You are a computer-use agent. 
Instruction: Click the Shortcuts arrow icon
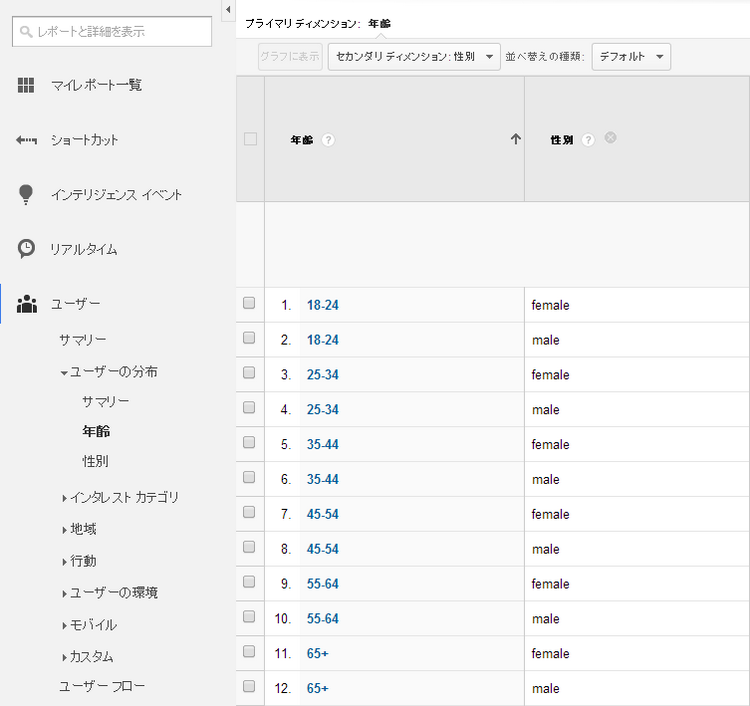point(26,140)
